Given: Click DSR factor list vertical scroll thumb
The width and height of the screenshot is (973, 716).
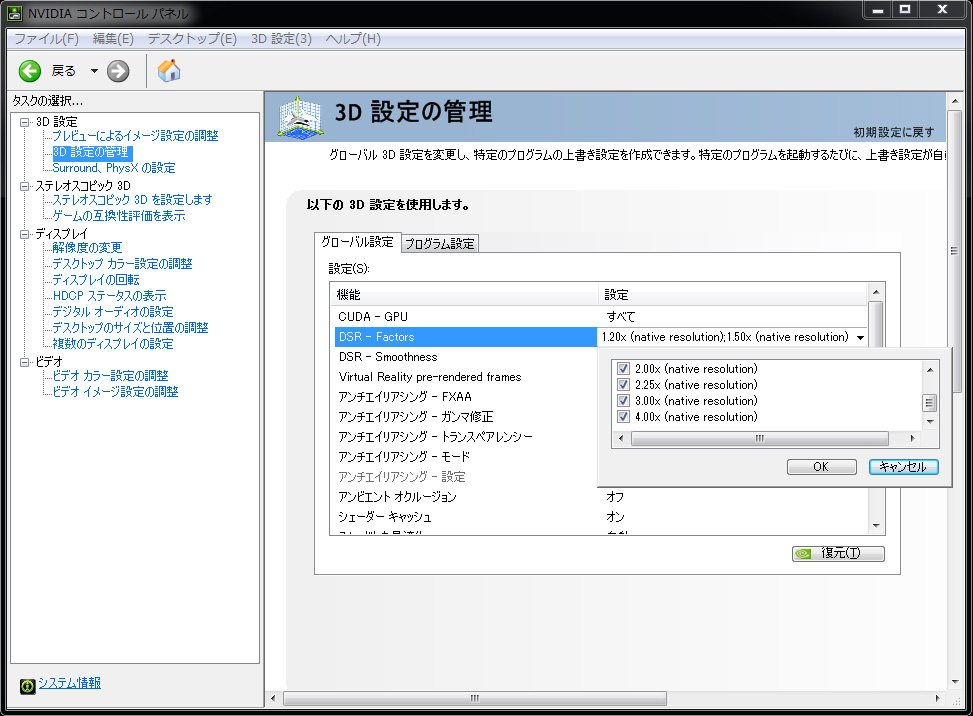Looking at the screenshot, I should coord(930,403).
